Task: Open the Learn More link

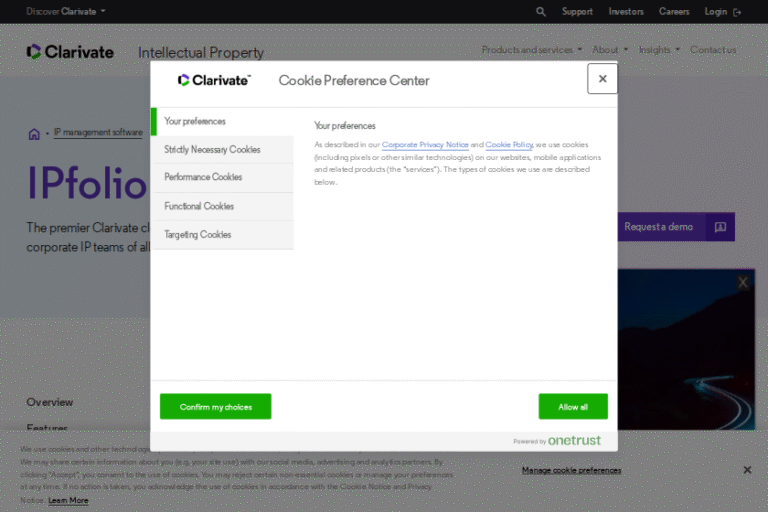Action: click(68, 500)
